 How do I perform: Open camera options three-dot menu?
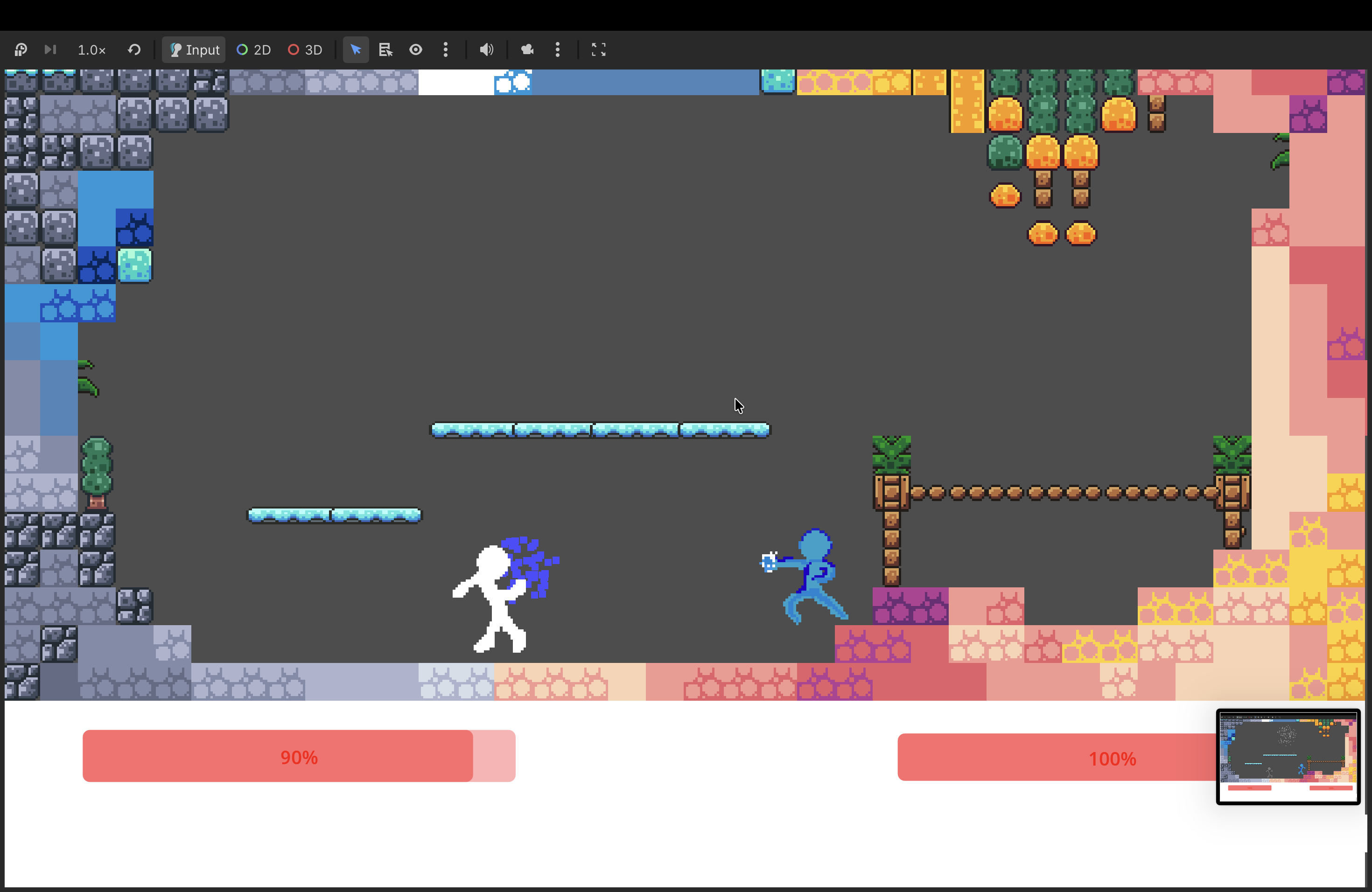click(x=558, y=50)
